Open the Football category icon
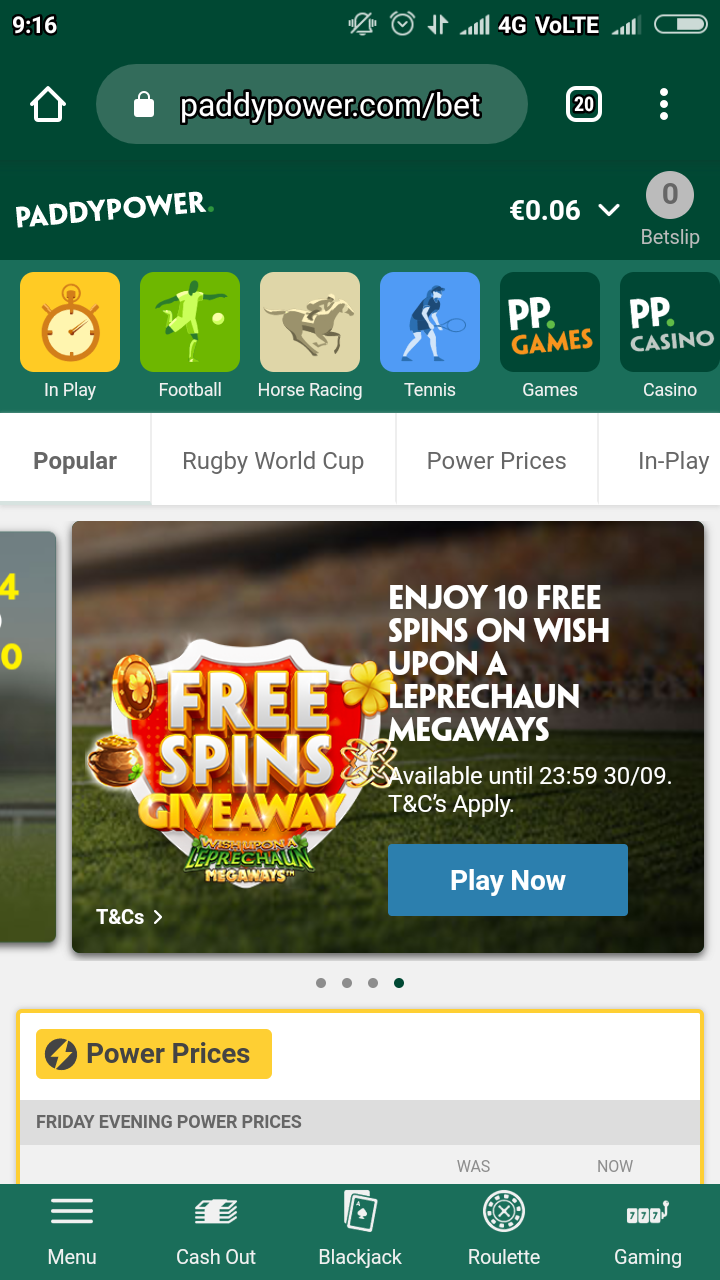The image size is (720, 1280). (x=190, y=322)
